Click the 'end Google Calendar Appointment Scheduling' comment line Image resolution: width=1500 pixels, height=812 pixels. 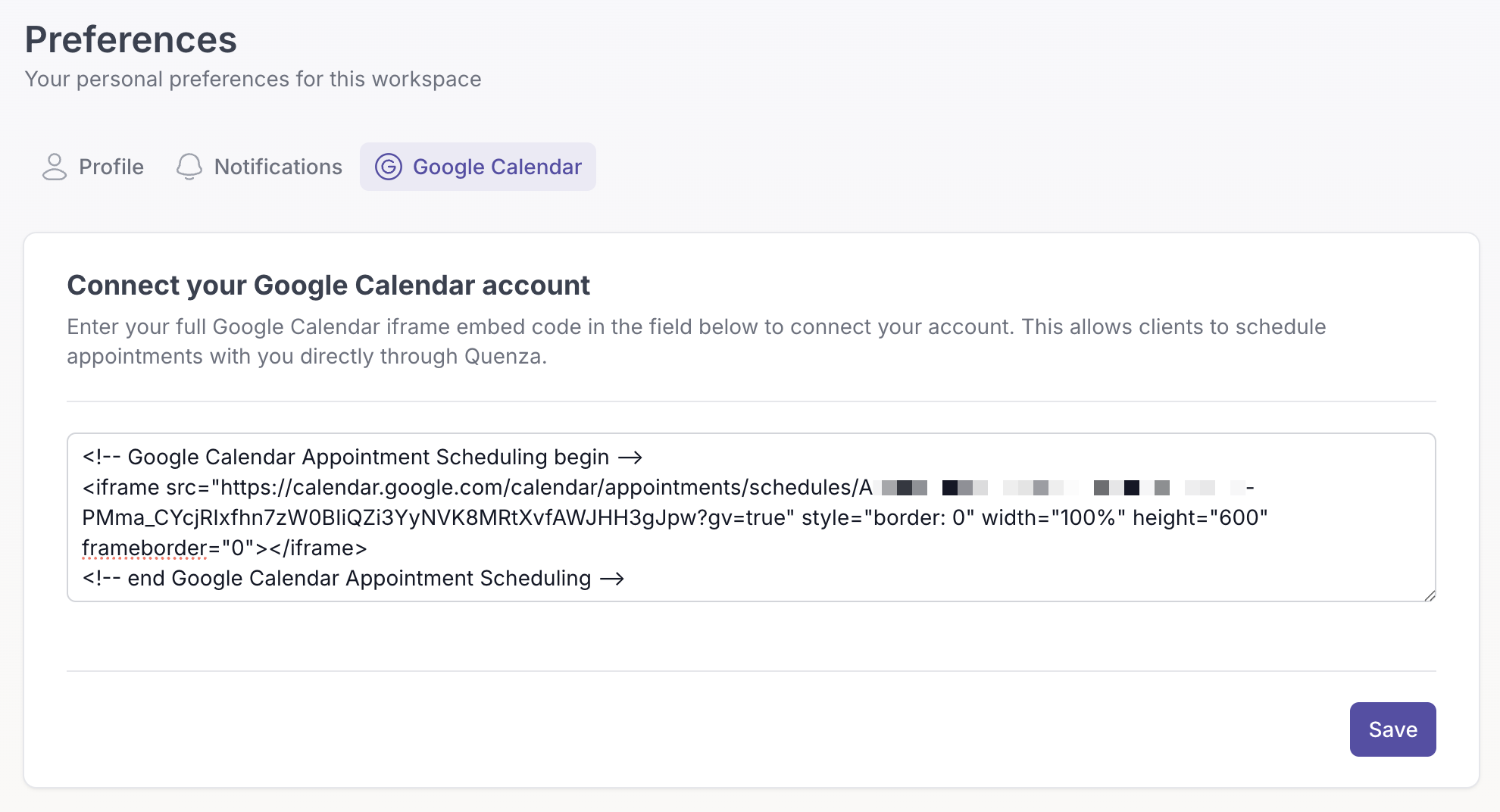click(x=353, y=578)
